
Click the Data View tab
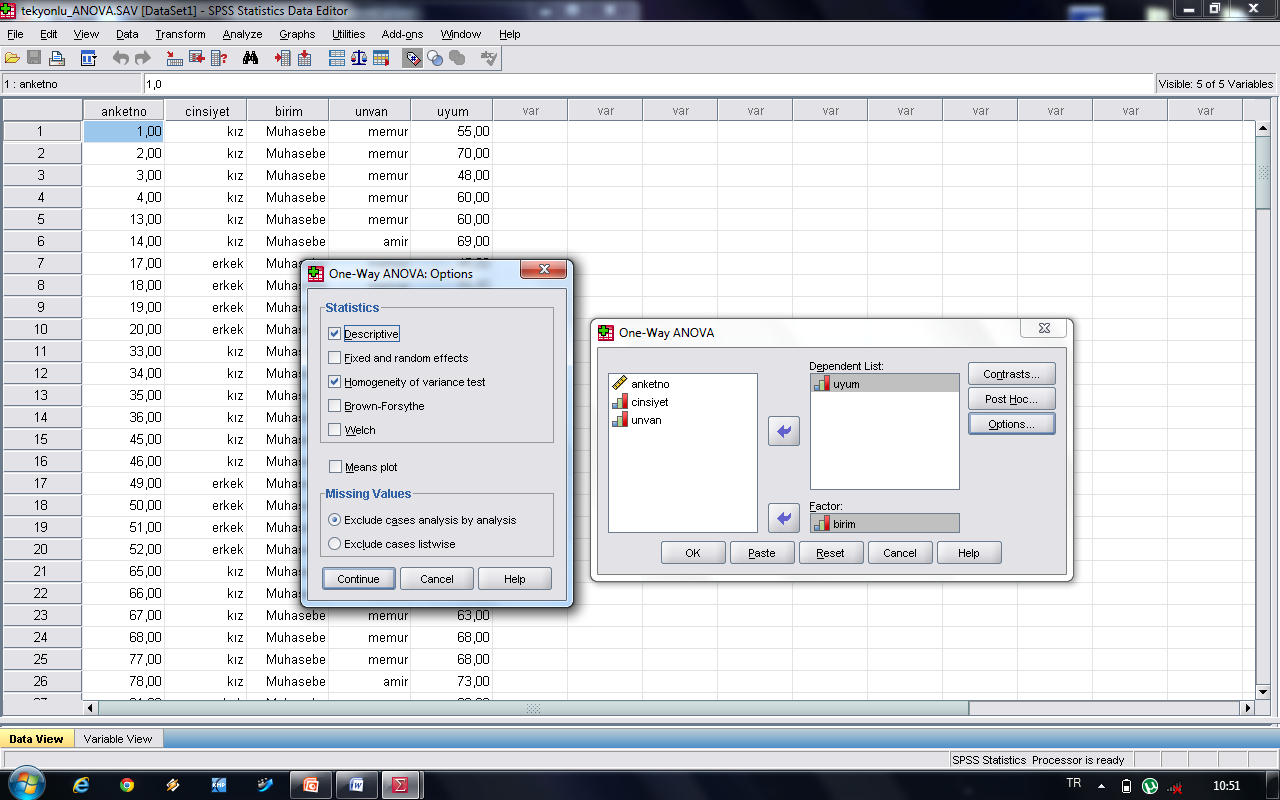click(x=36, y=739)
